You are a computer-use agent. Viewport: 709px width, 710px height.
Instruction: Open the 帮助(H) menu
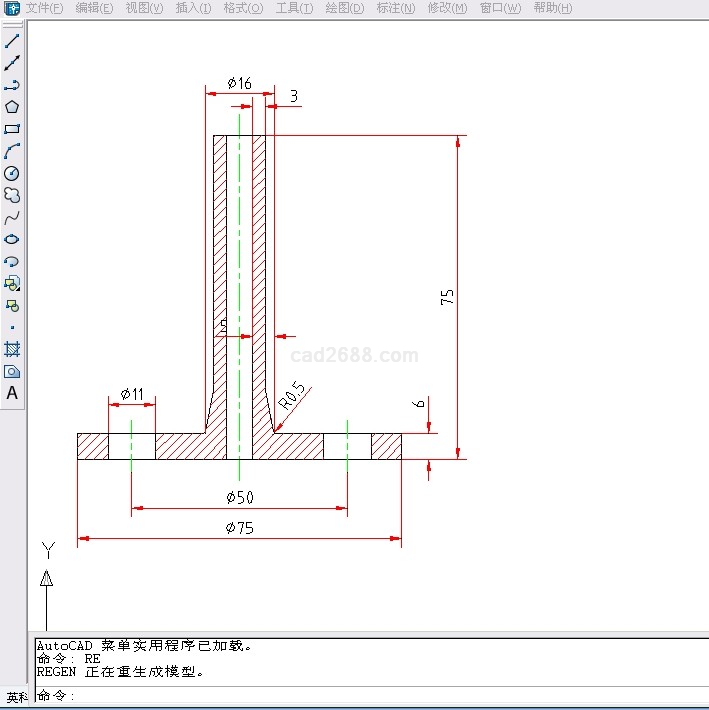click(x=552, y=8)
